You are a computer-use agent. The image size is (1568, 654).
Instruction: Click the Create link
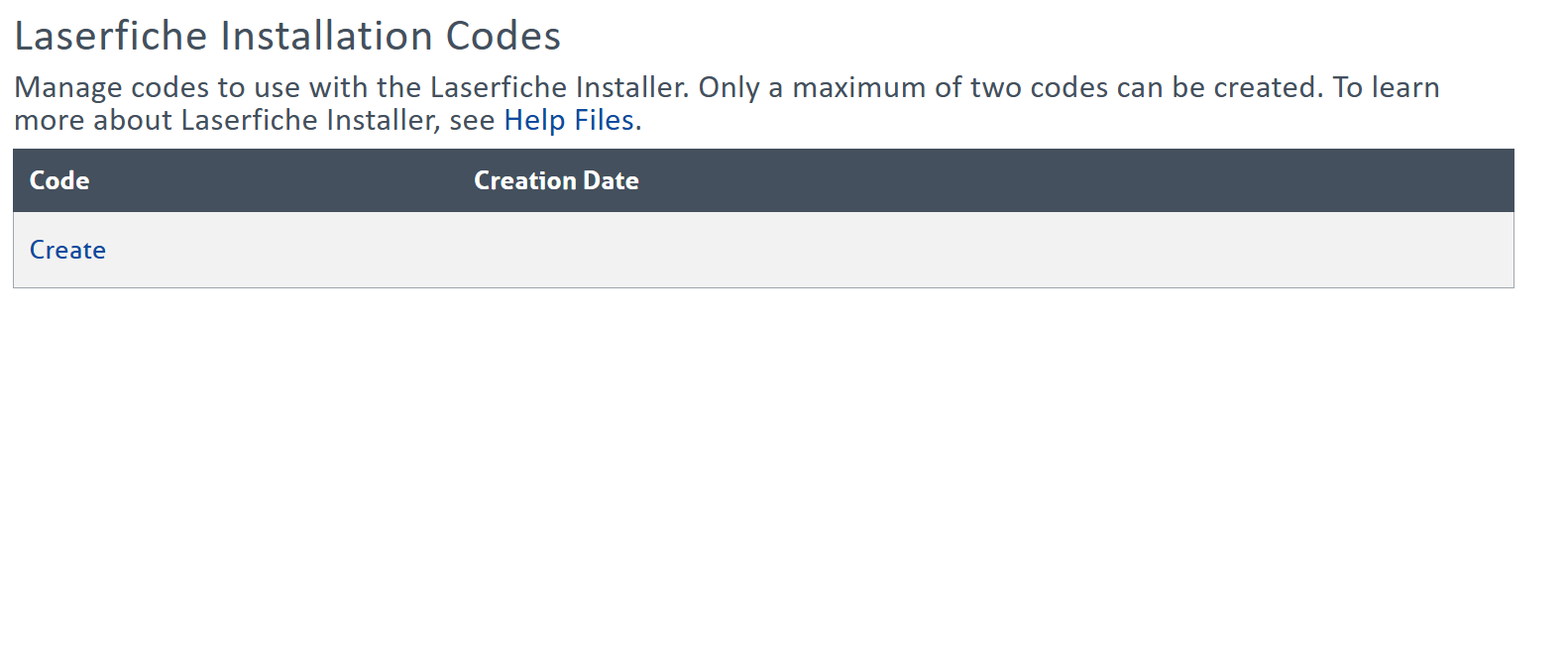pyautogui.click(x=67, y=250)
